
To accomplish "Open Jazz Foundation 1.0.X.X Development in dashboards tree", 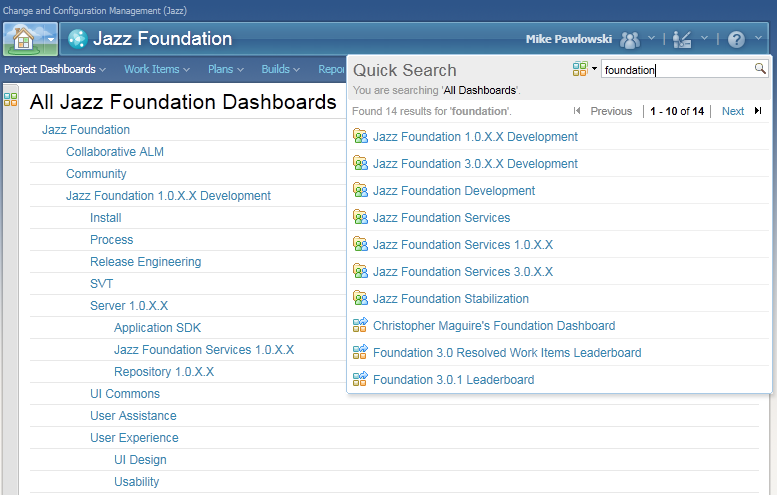I will coord(168,195).
